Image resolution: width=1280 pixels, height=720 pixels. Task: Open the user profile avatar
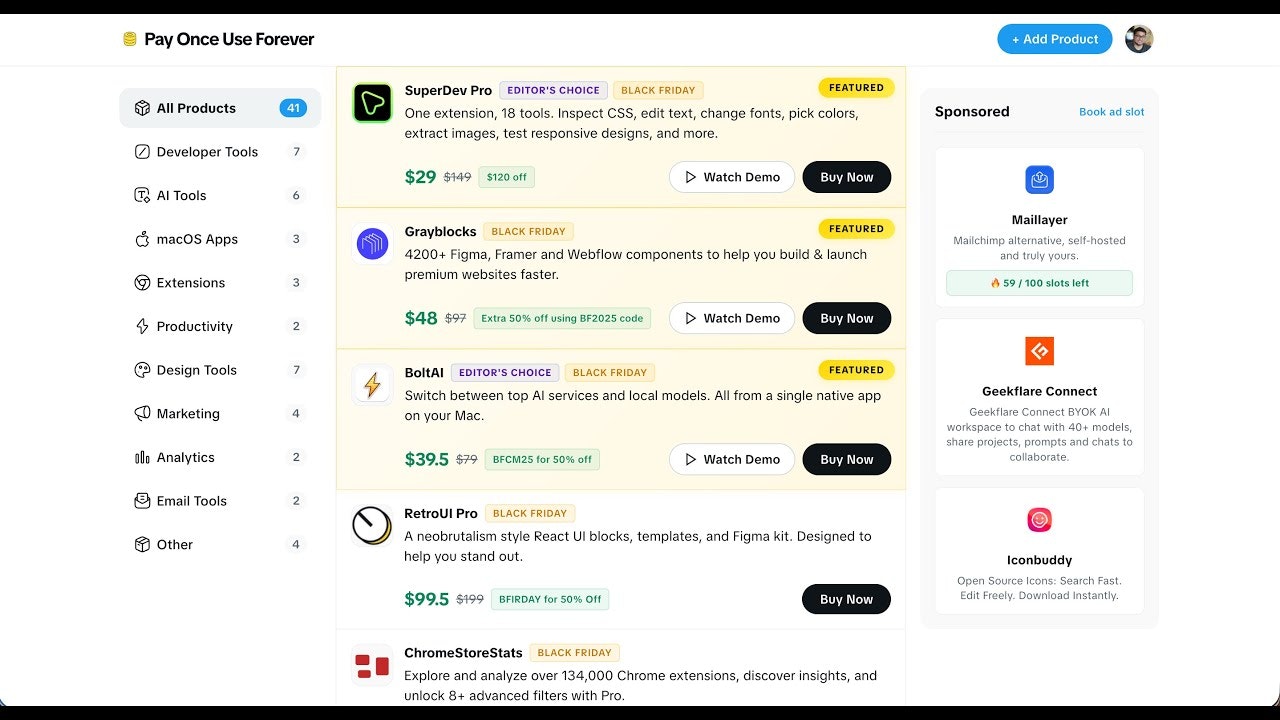1139,39
